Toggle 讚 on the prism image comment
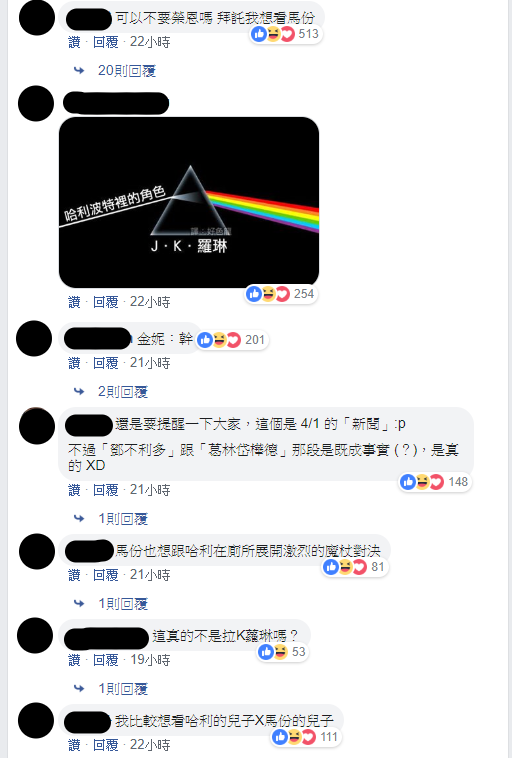This screenshot has width=512, height=758. pos(74,302)
